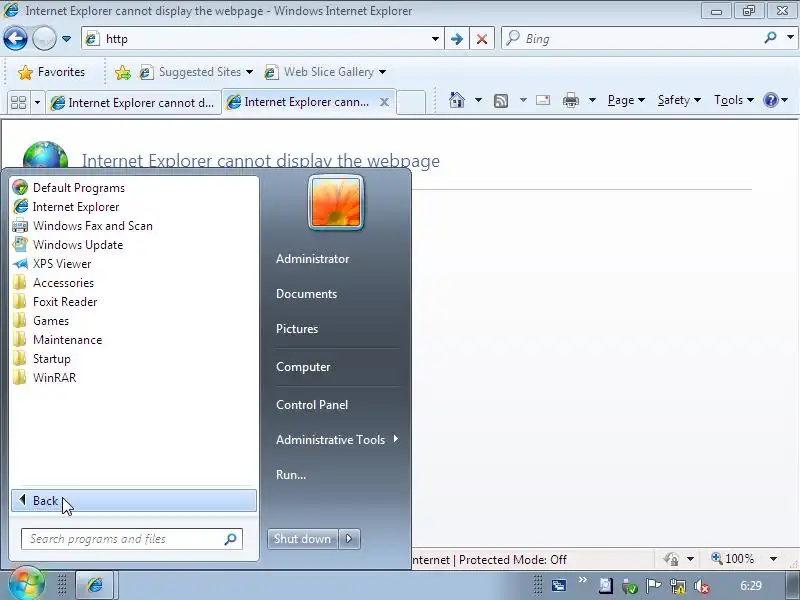This screenshot has height=600, width=800.
Task: Open Computer from Start menu
Action: click(303, 367)
